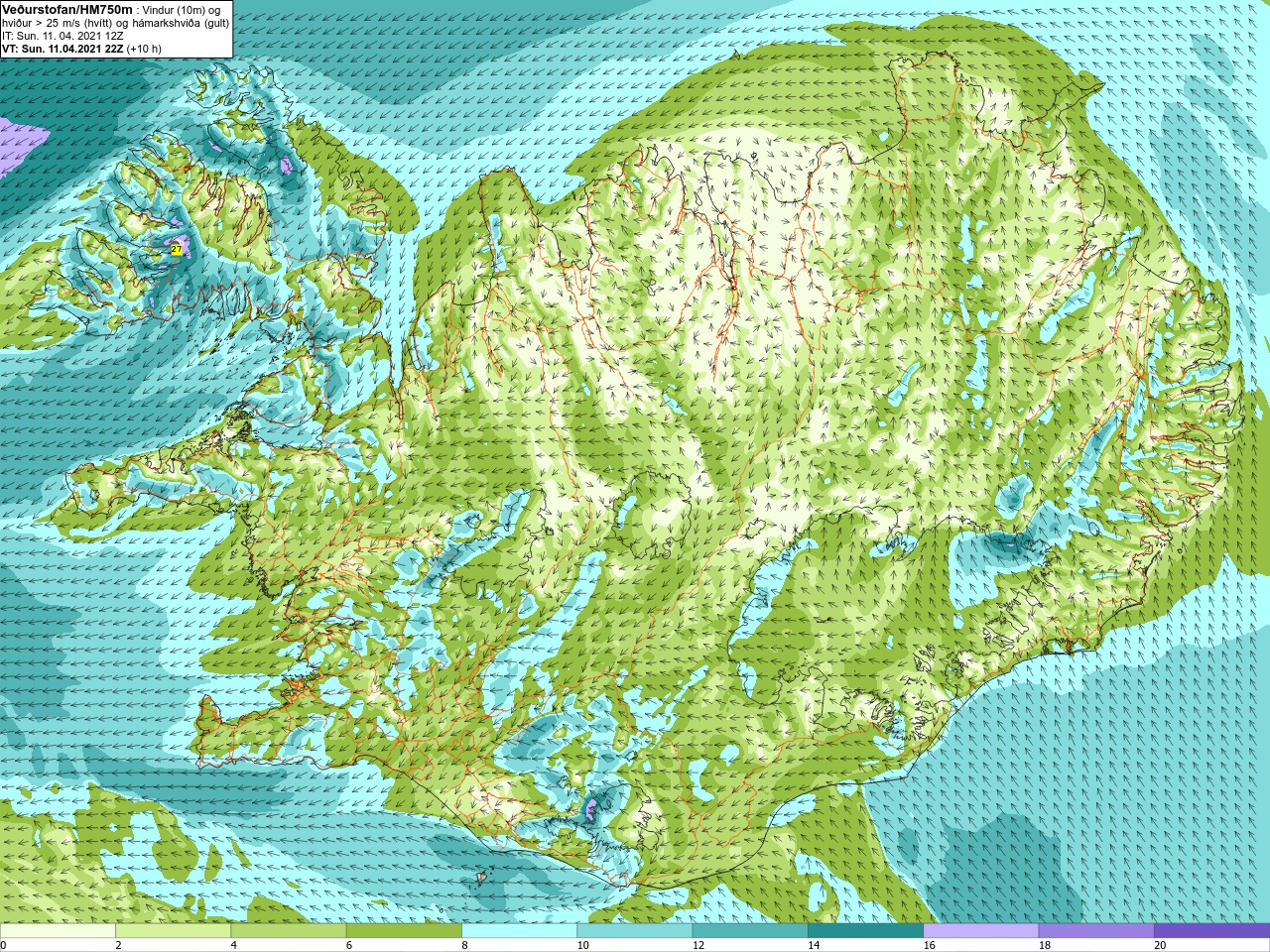Click the legend label '4'
This screenshot has width=1270, height=952.
233,945
